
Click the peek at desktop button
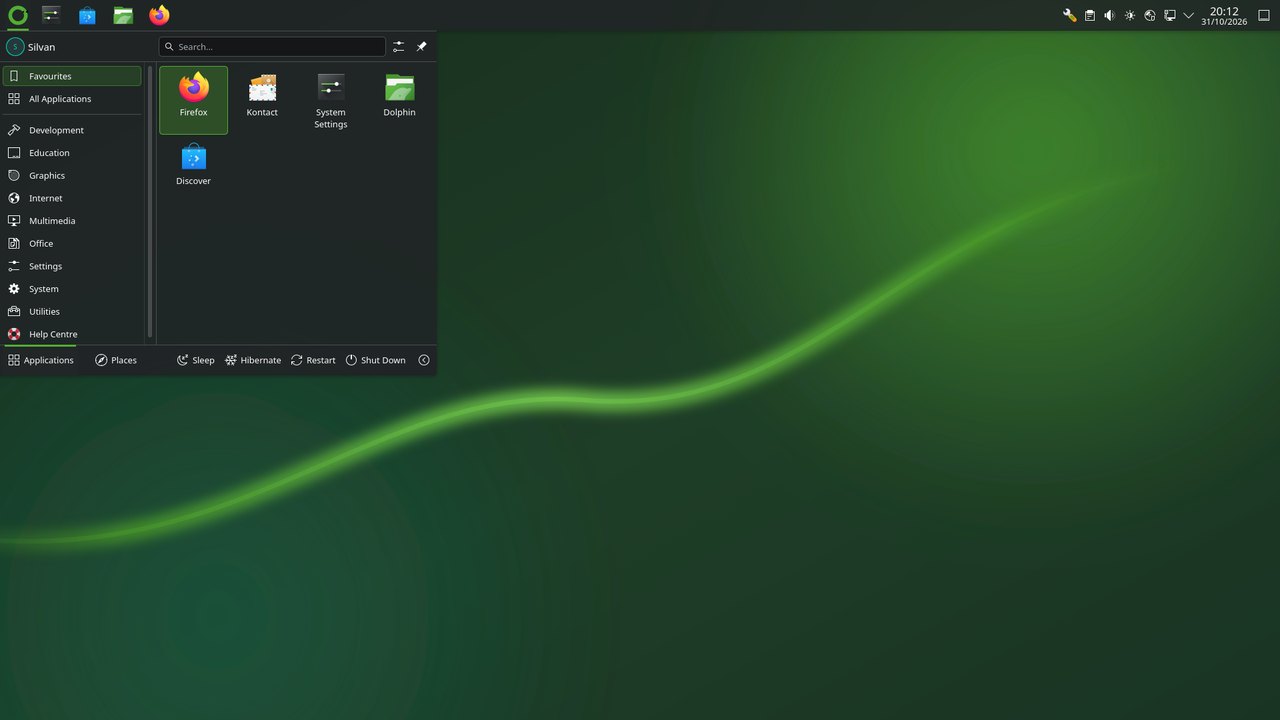pyautogui.click(x=1263, y=15)
